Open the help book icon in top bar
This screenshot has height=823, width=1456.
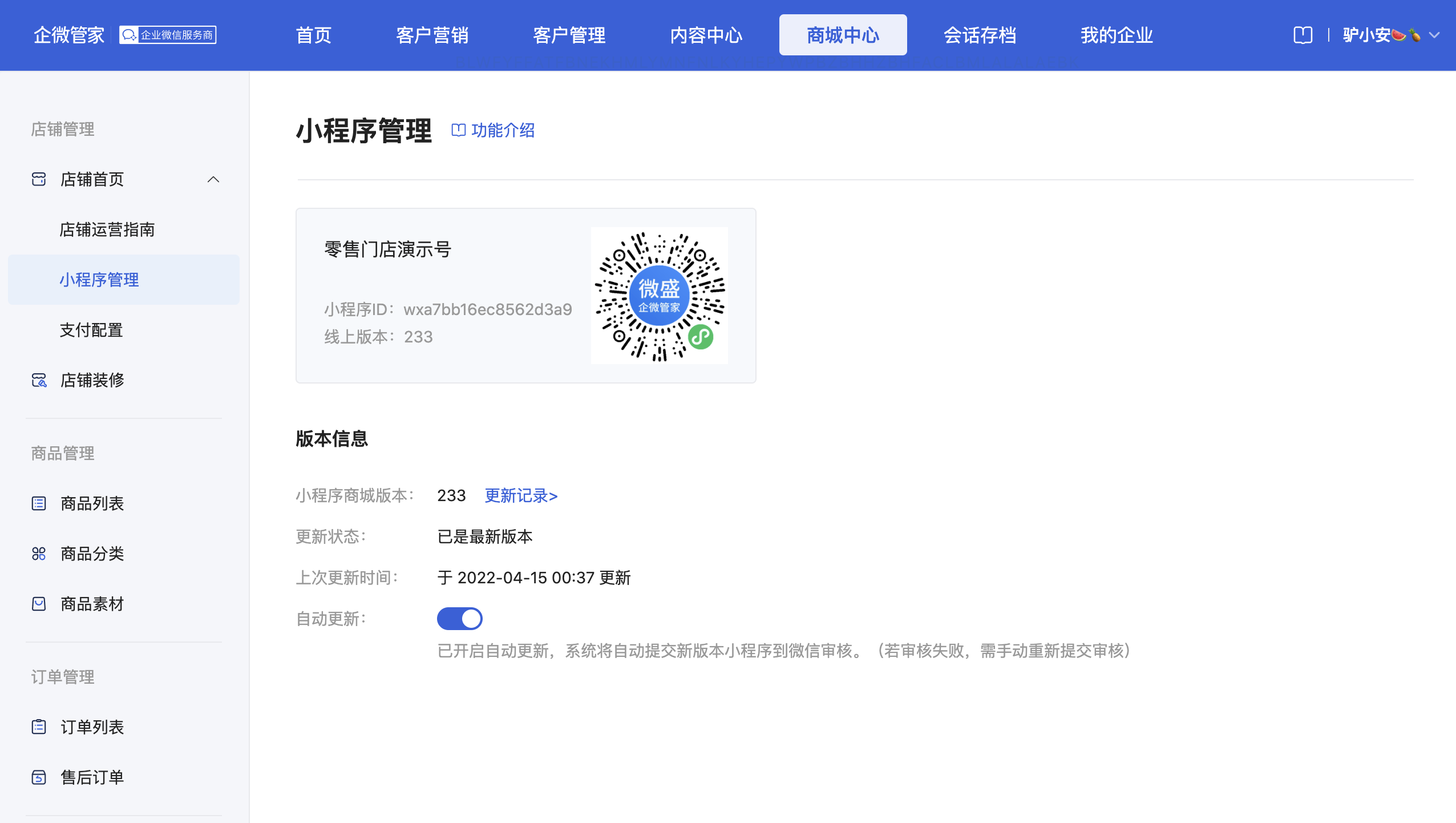pyautogui.click(x=1303, y=35)
